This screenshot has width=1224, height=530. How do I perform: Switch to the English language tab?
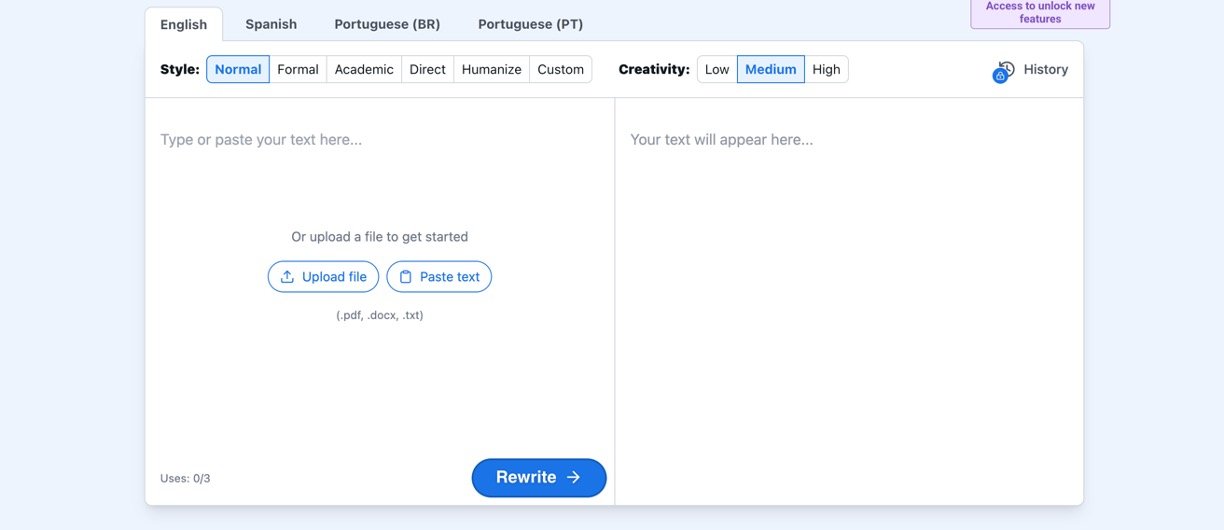[184, 24]
